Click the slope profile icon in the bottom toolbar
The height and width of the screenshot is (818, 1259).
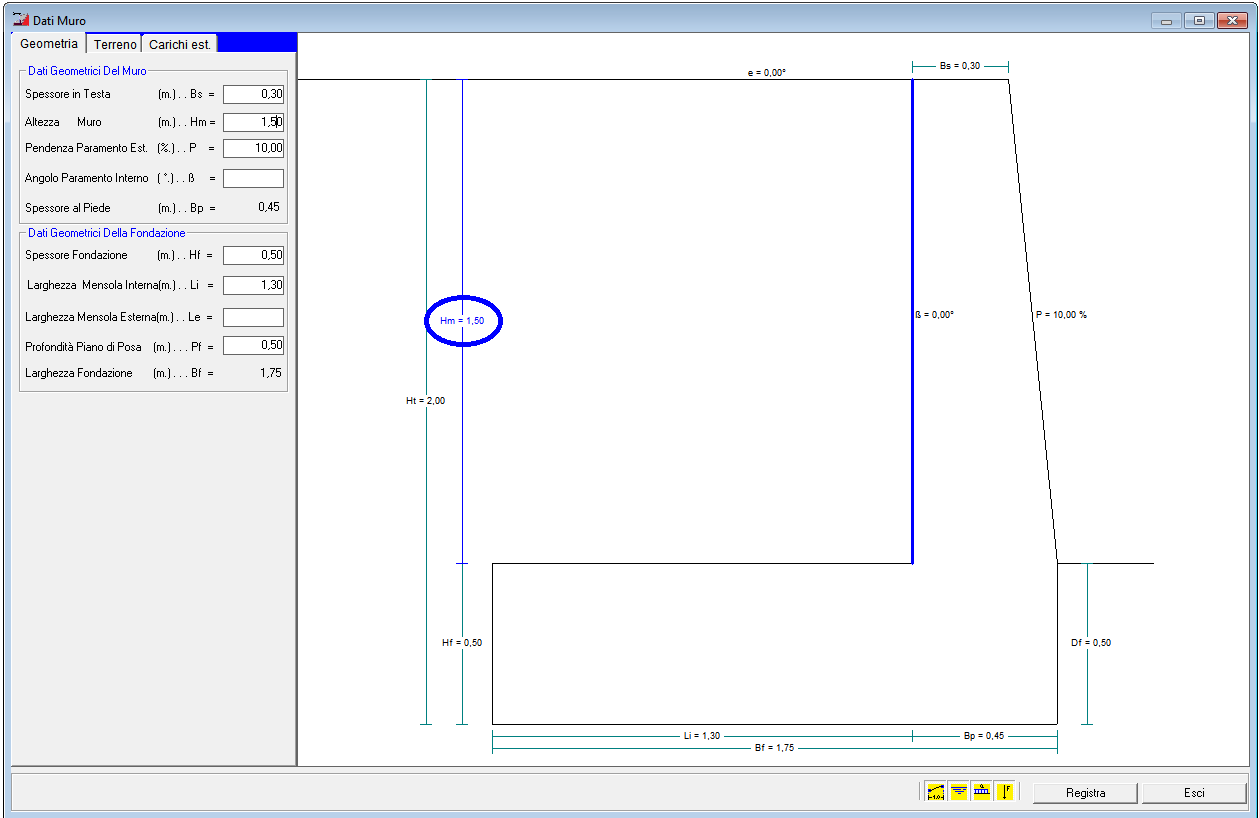936,792
